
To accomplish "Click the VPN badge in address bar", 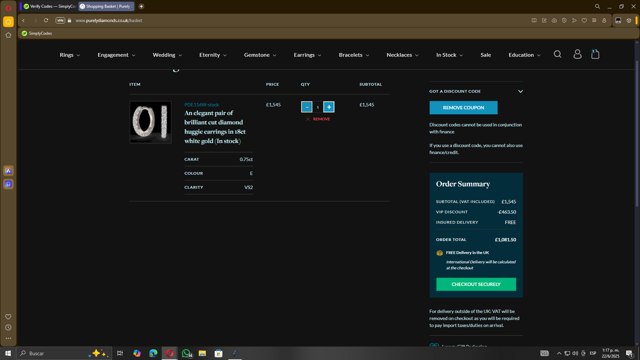I will point(60,20).
